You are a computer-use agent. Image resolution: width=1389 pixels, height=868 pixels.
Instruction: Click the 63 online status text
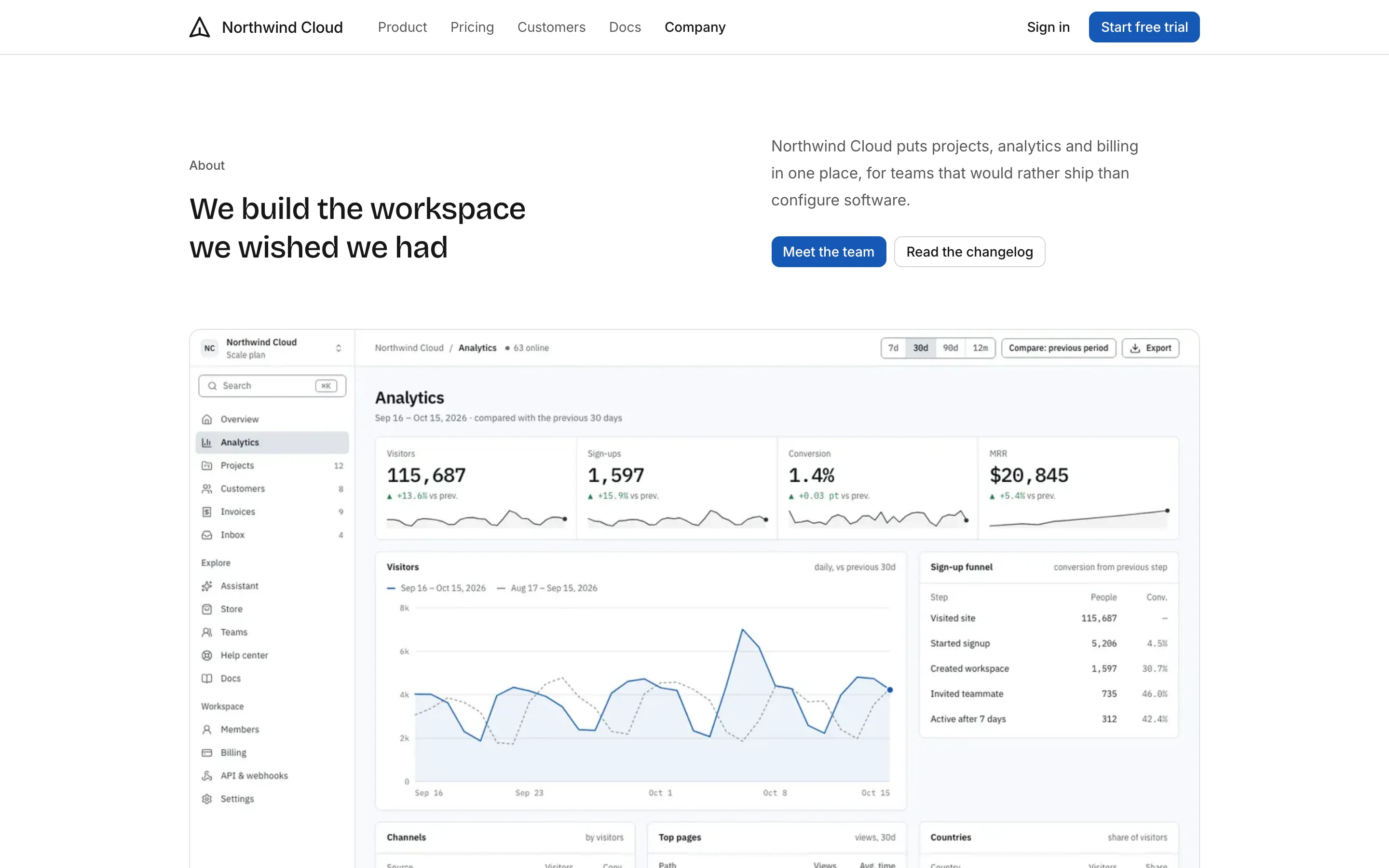tap(531, 348)
